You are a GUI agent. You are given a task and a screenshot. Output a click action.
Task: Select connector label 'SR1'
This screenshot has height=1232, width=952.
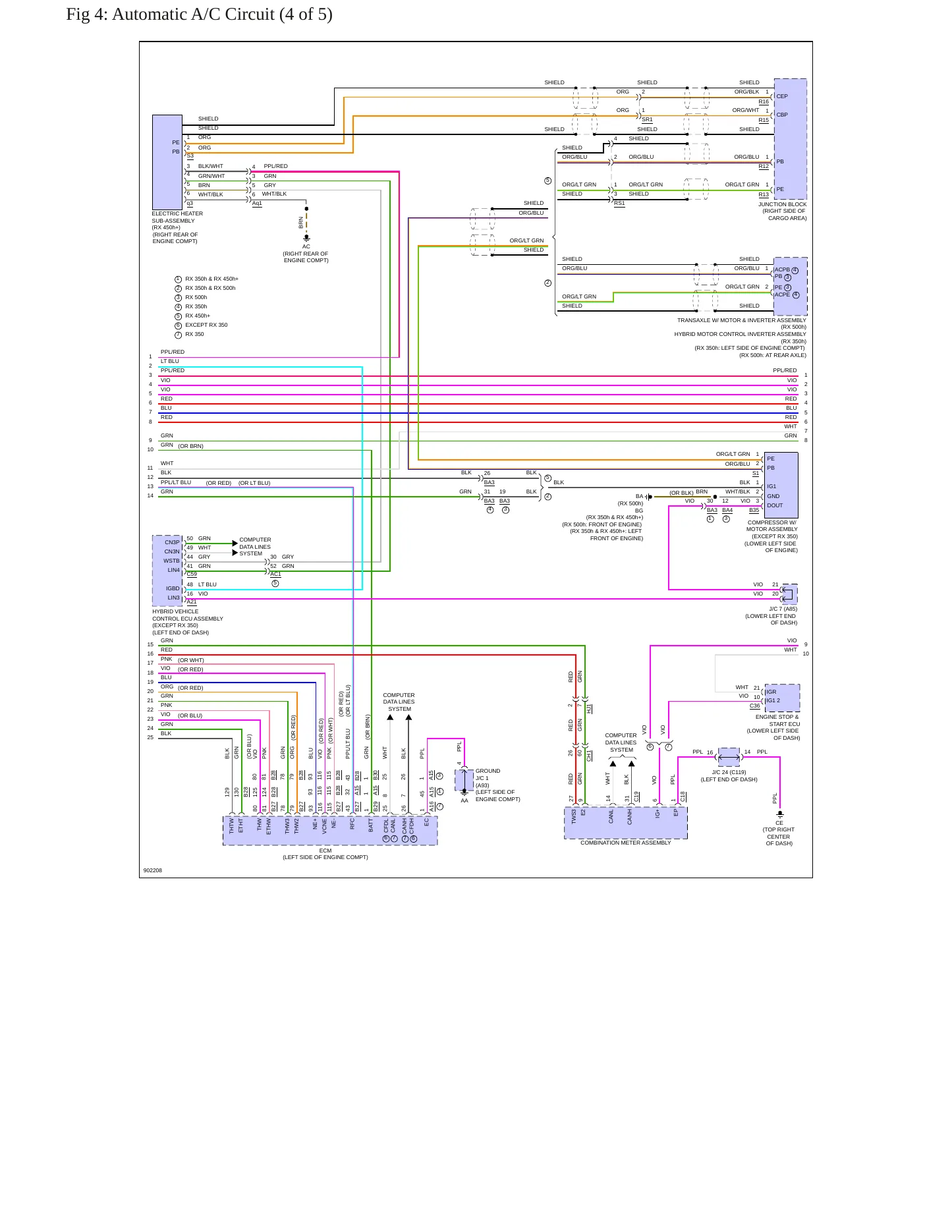[647, 120]
